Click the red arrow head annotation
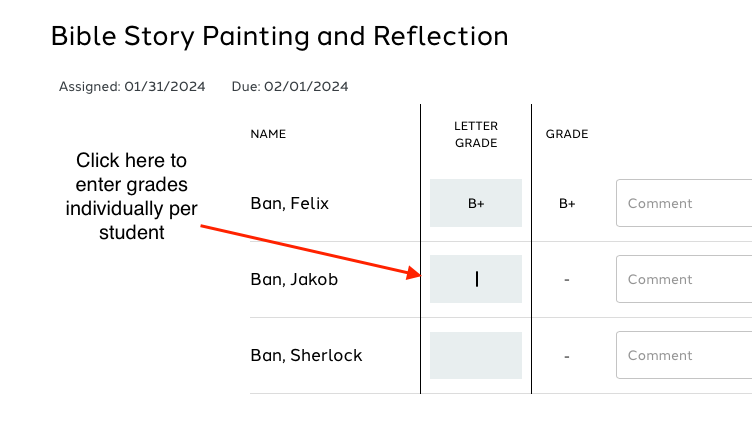752x435 pixels. pyautogui.click(x=413, y=273)
